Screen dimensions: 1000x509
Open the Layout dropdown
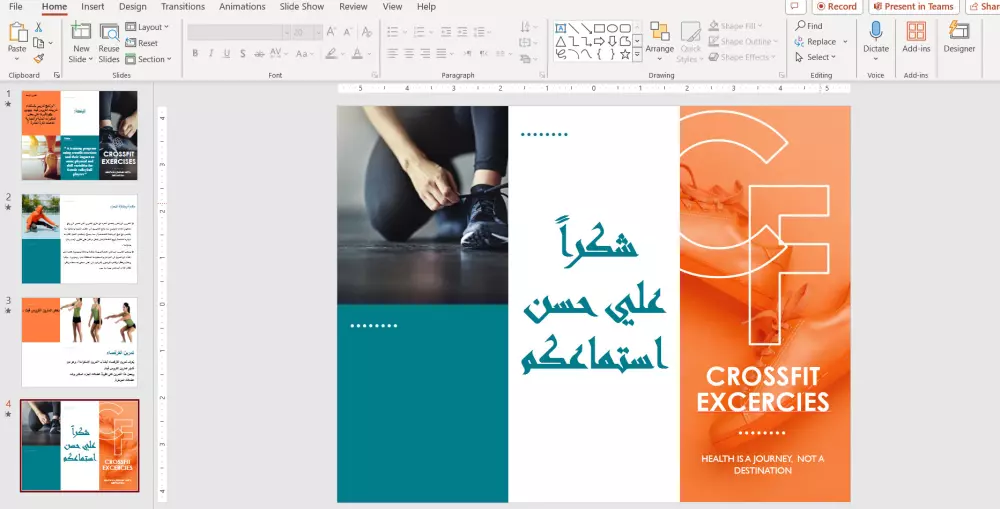pos(147,27)
